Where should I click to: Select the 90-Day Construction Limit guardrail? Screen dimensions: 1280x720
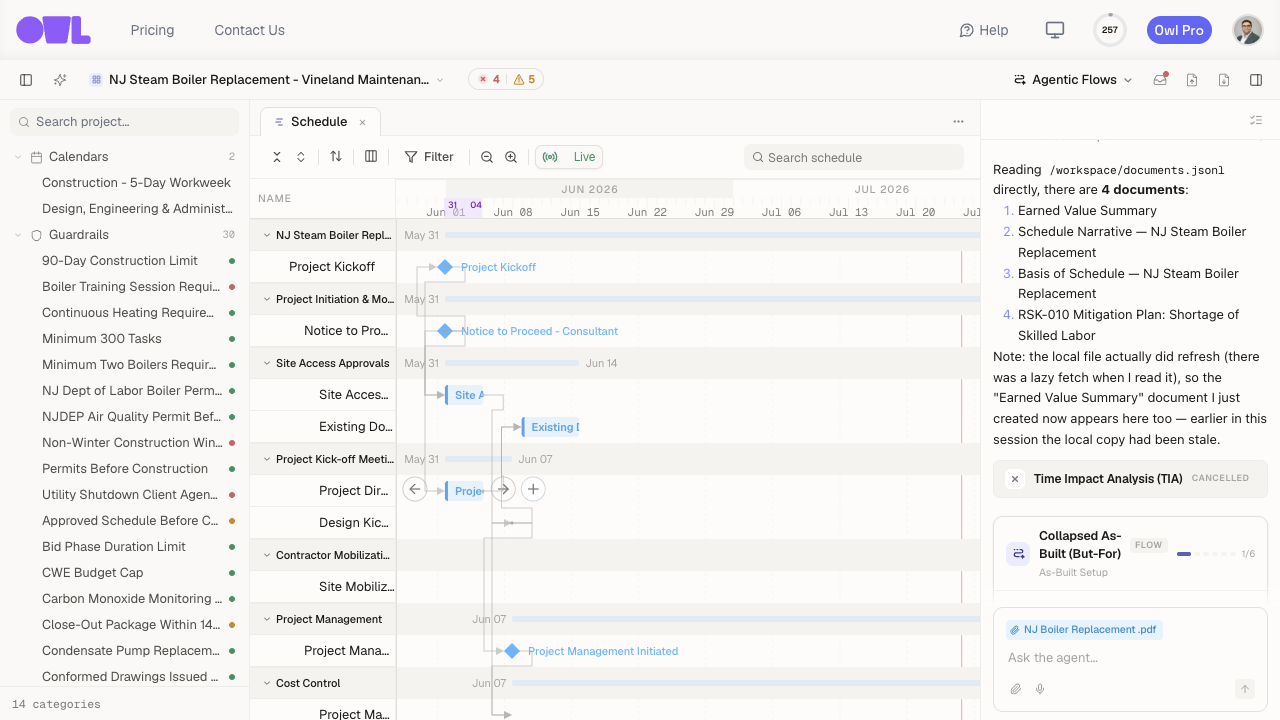click(x=120, y=261)
